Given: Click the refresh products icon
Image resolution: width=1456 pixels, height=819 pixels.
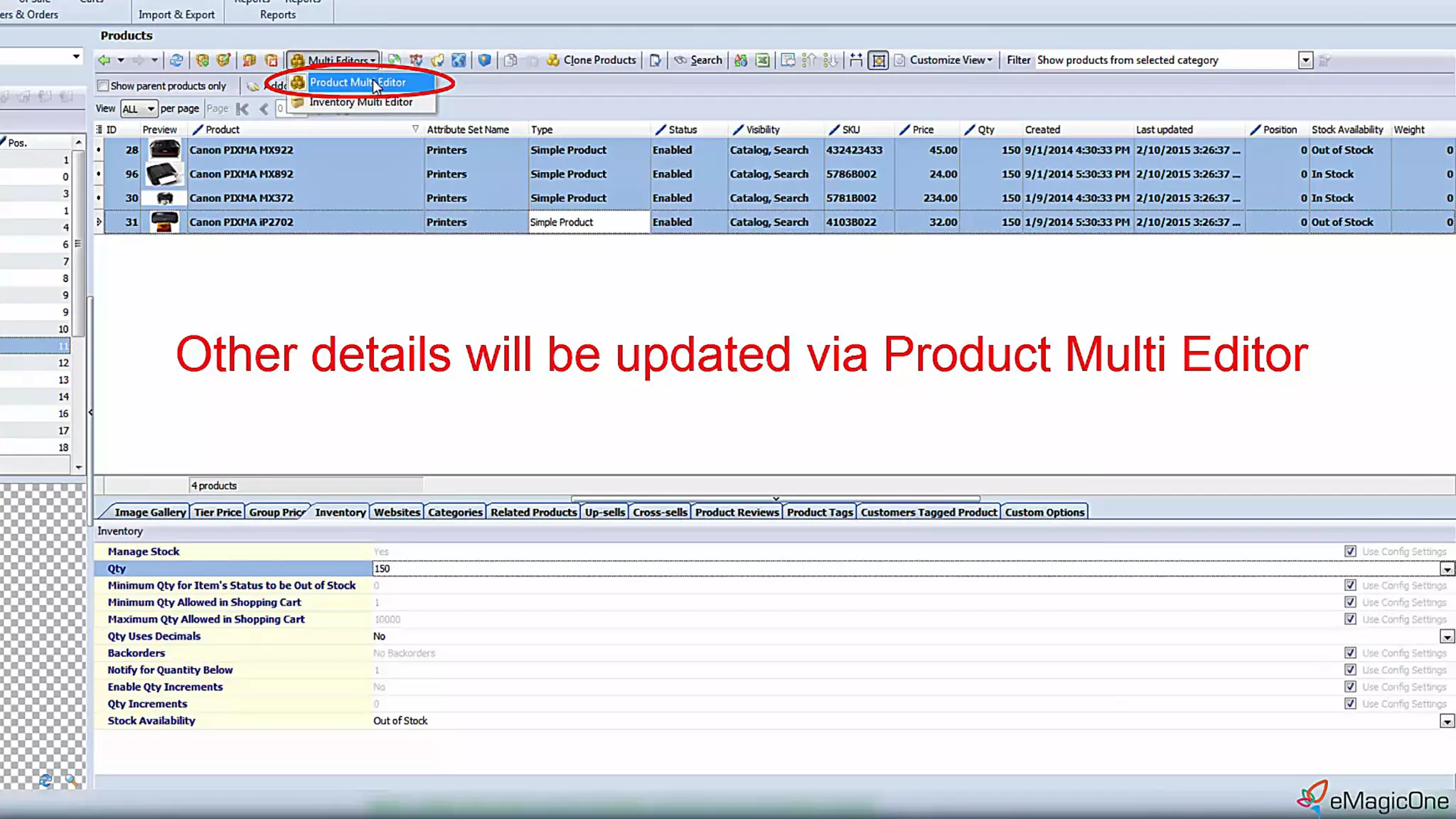Looking at the screenshot, I should tap(176, 60).
